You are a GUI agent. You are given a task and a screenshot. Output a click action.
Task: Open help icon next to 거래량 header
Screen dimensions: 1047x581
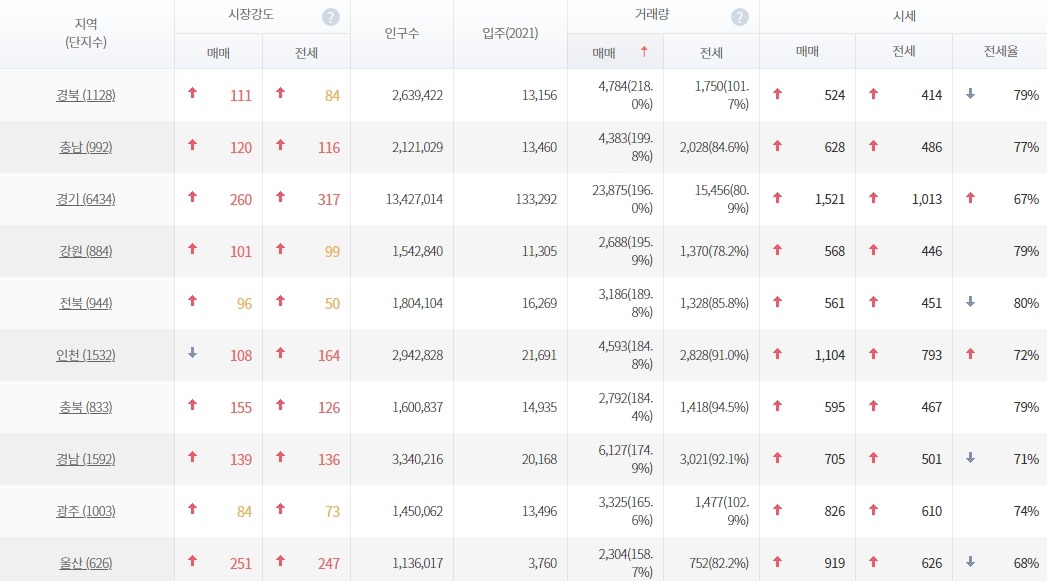(739, 17)
